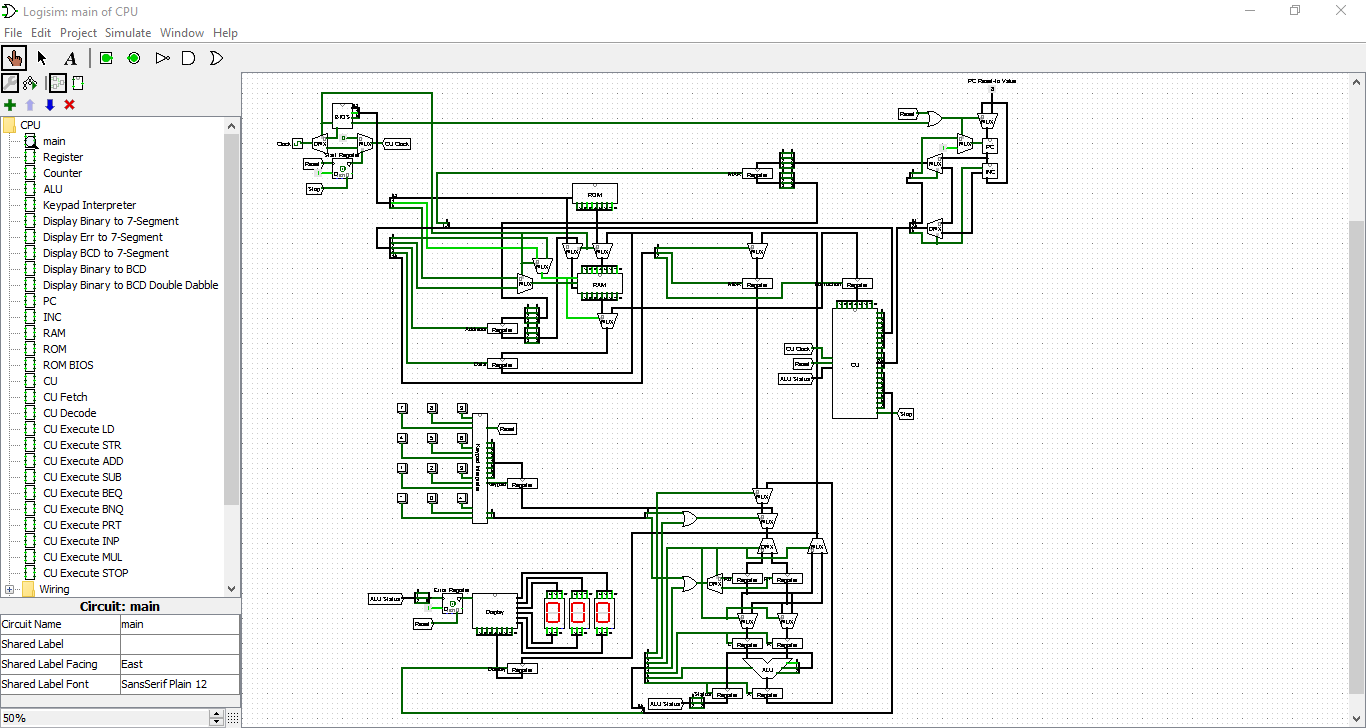1366x728 pixels.
Task: Select CU Fetch circuit
Action: point(65,397)
